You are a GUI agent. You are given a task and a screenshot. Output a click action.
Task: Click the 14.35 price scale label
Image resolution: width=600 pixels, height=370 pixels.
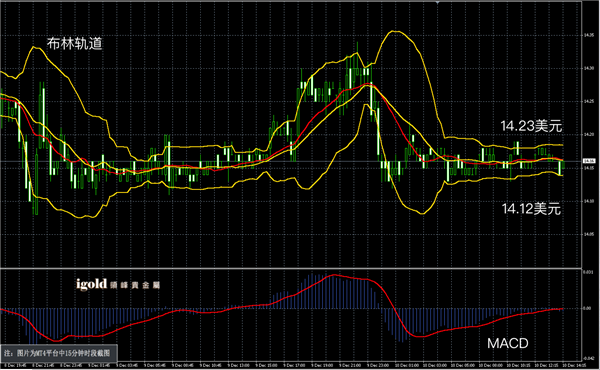coord(588,35)
